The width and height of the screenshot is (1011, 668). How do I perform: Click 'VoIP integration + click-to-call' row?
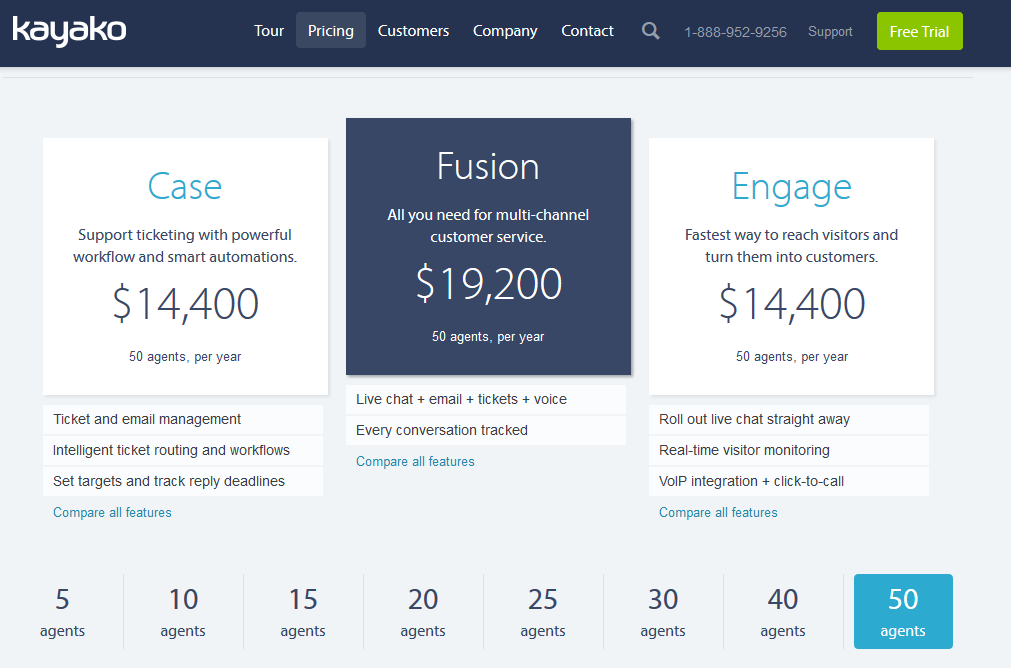tap(789, 482)
